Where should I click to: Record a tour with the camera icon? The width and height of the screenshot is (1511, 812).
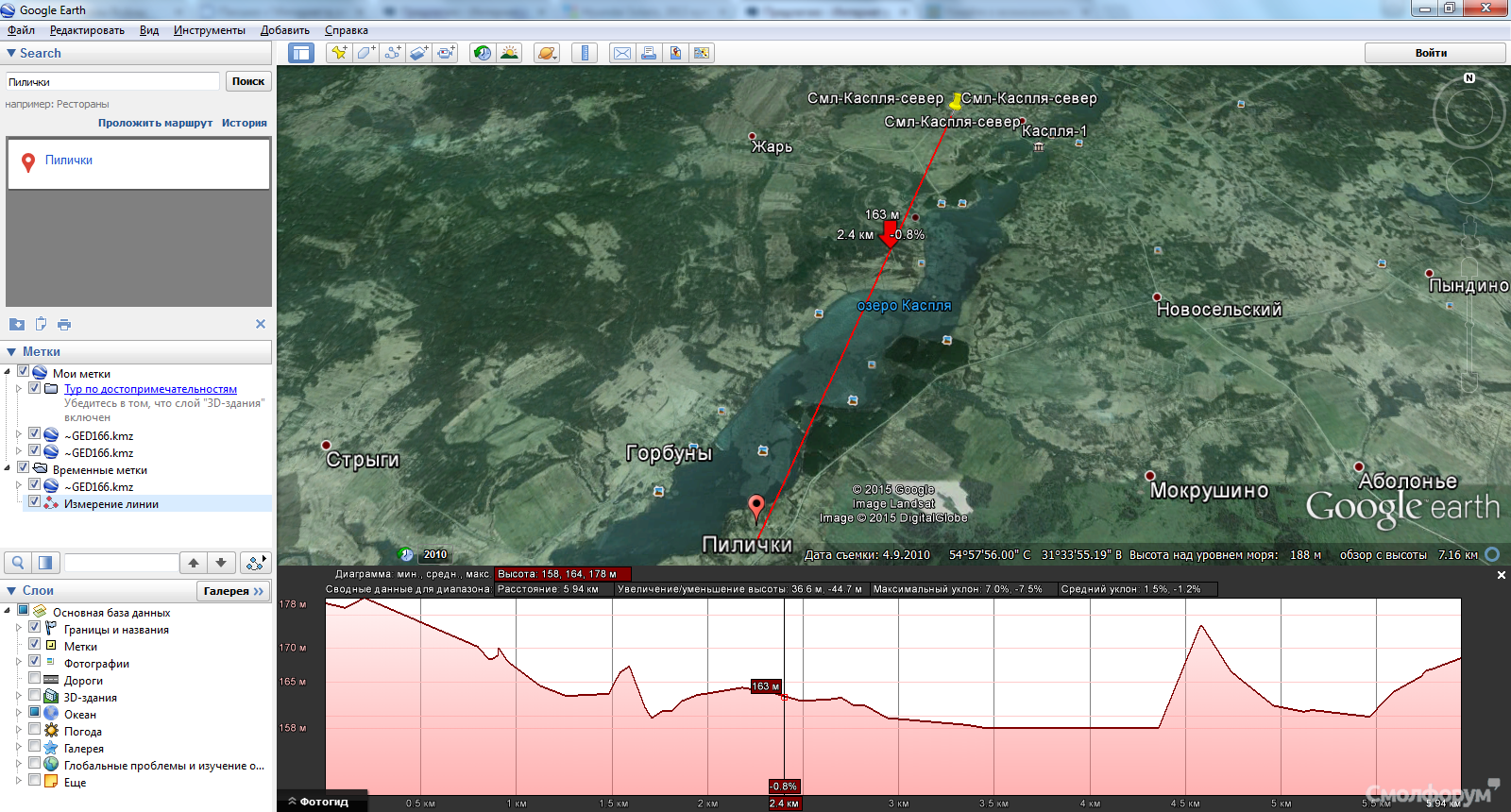(x=446, y=53)
